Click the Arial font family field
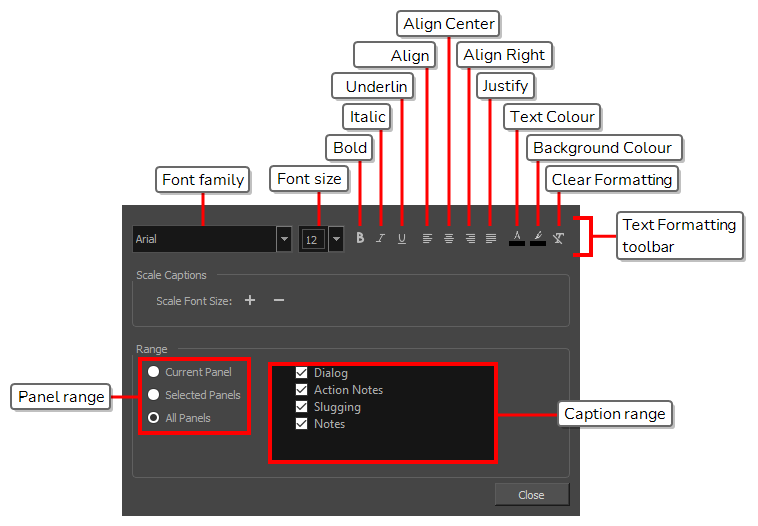Image resolution: width=758 pixels, height=526 pixels. click(204, 239)
